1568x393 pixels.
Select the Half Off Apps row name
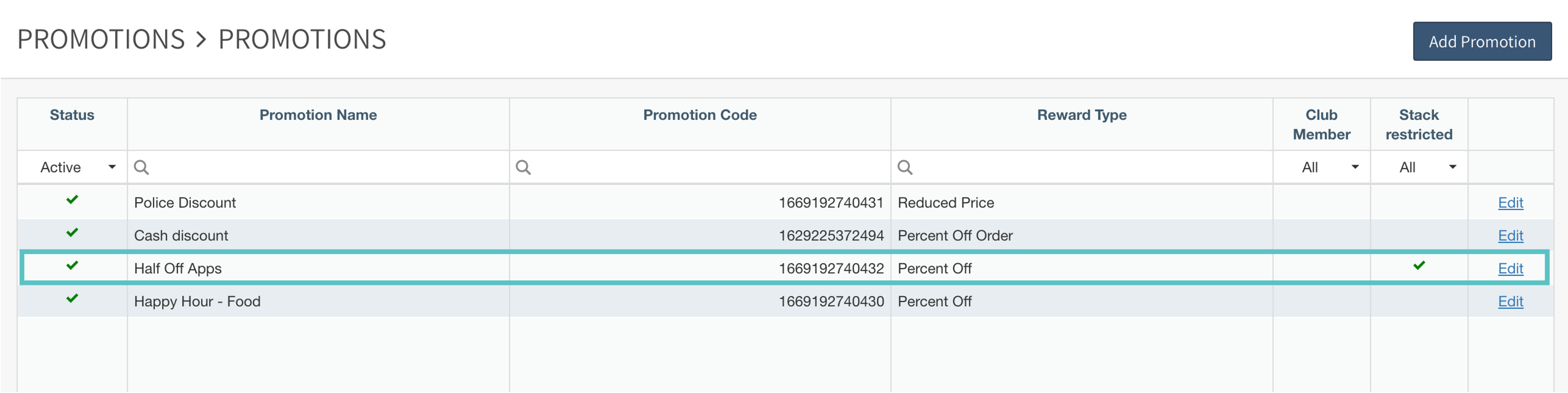[x=178, y=269]
